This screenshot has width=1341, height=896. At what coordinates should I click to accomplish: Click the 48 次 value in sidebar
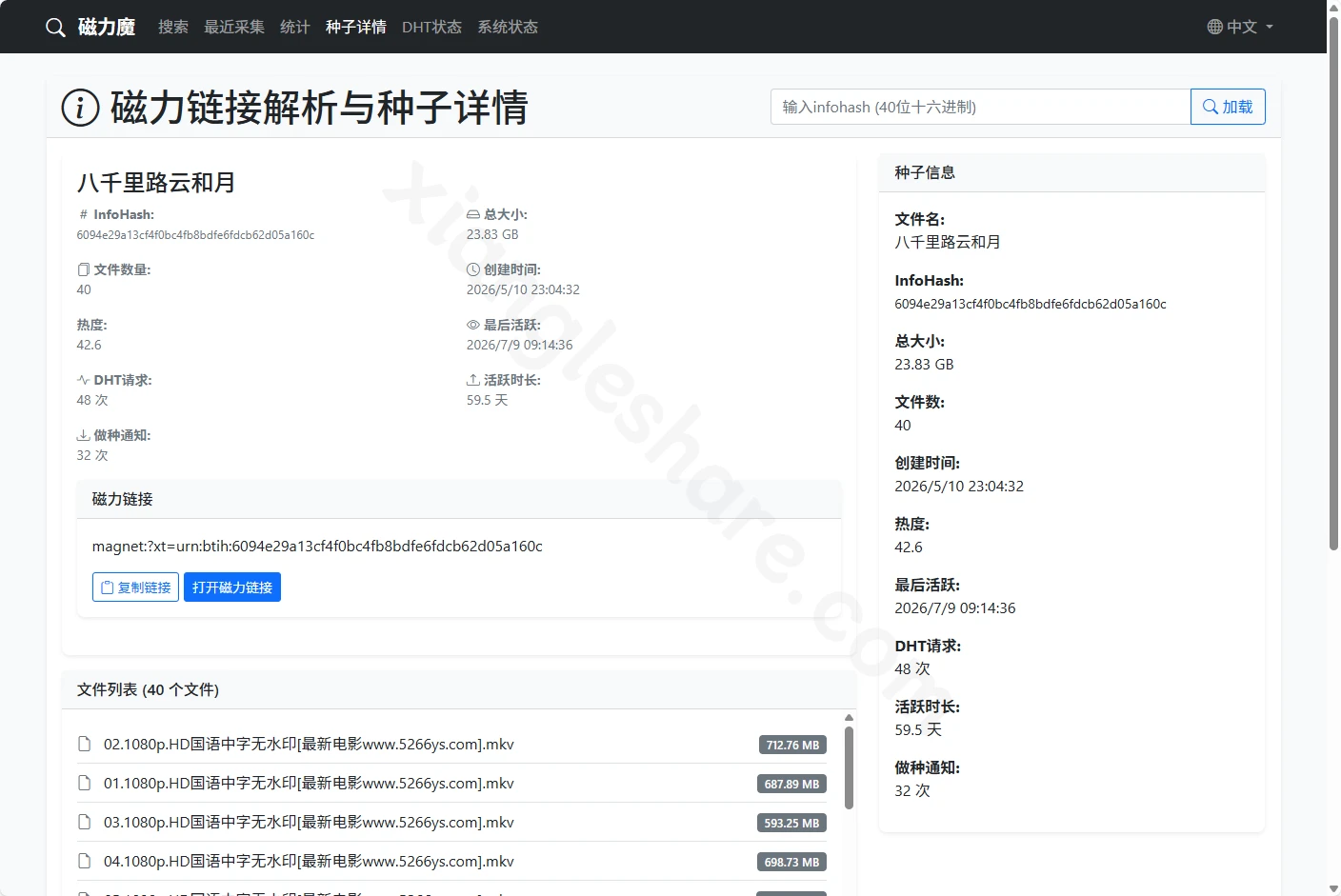pyautogui.click(x=912, y=668)
